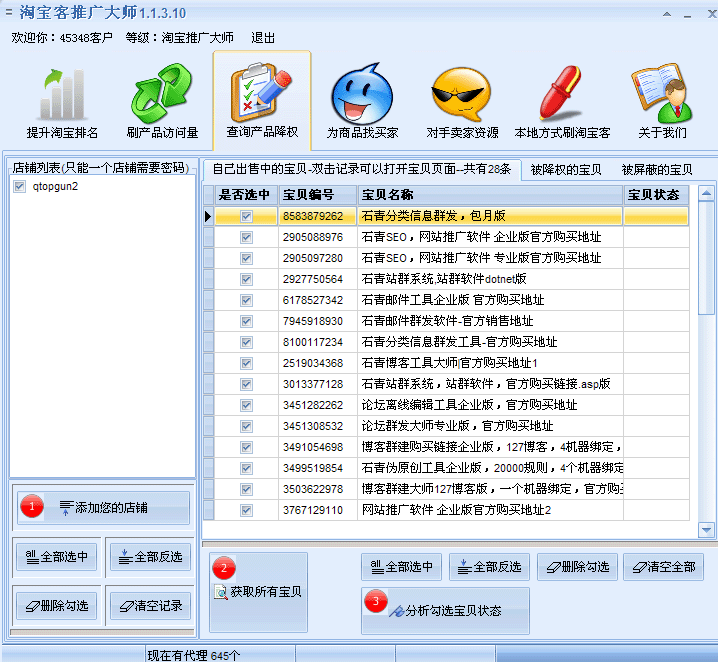This screenshot has width=718, height=662.
Task: Click item table 全部反选 button
Action: tap(489, 567)
